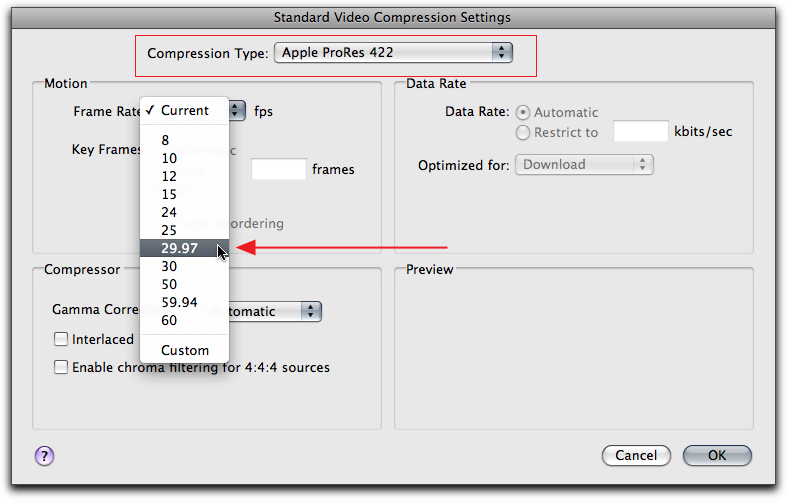Enable chroma filtering for 4:4:4 sources

tap(61, 367)
